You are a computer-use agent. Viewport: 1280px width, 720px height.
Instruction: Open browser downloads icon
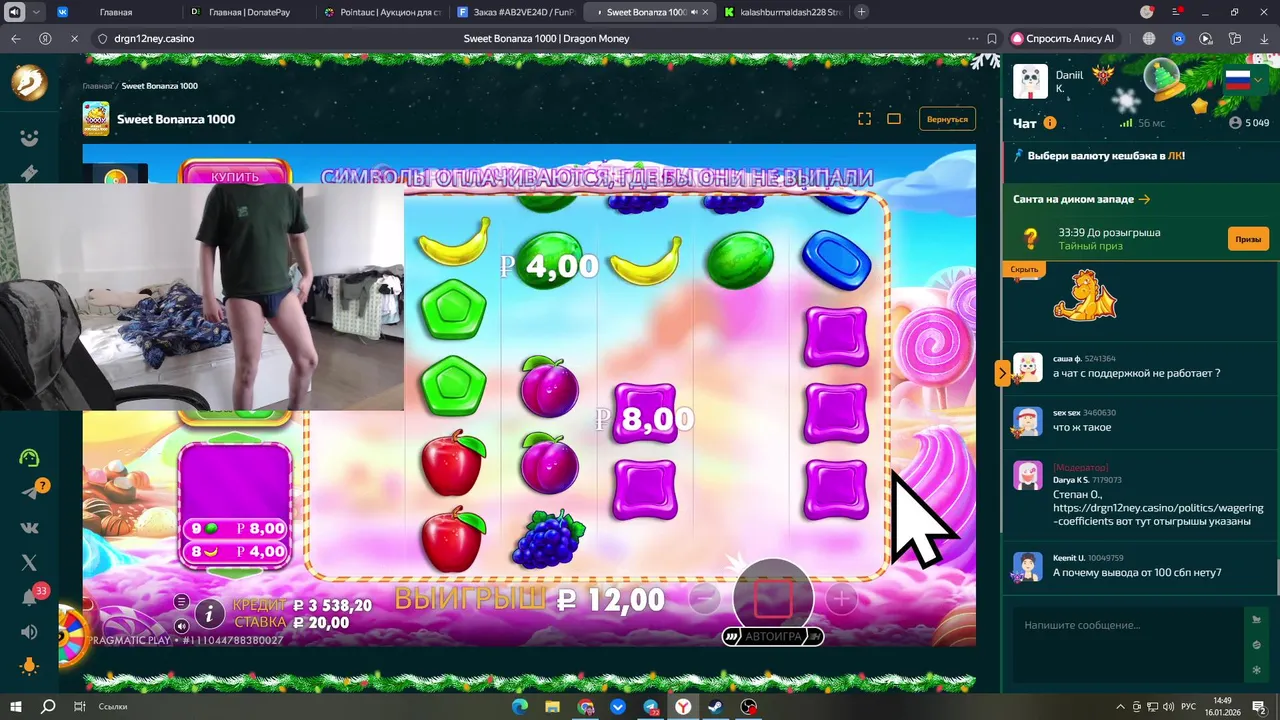(x=1263, y=38)
